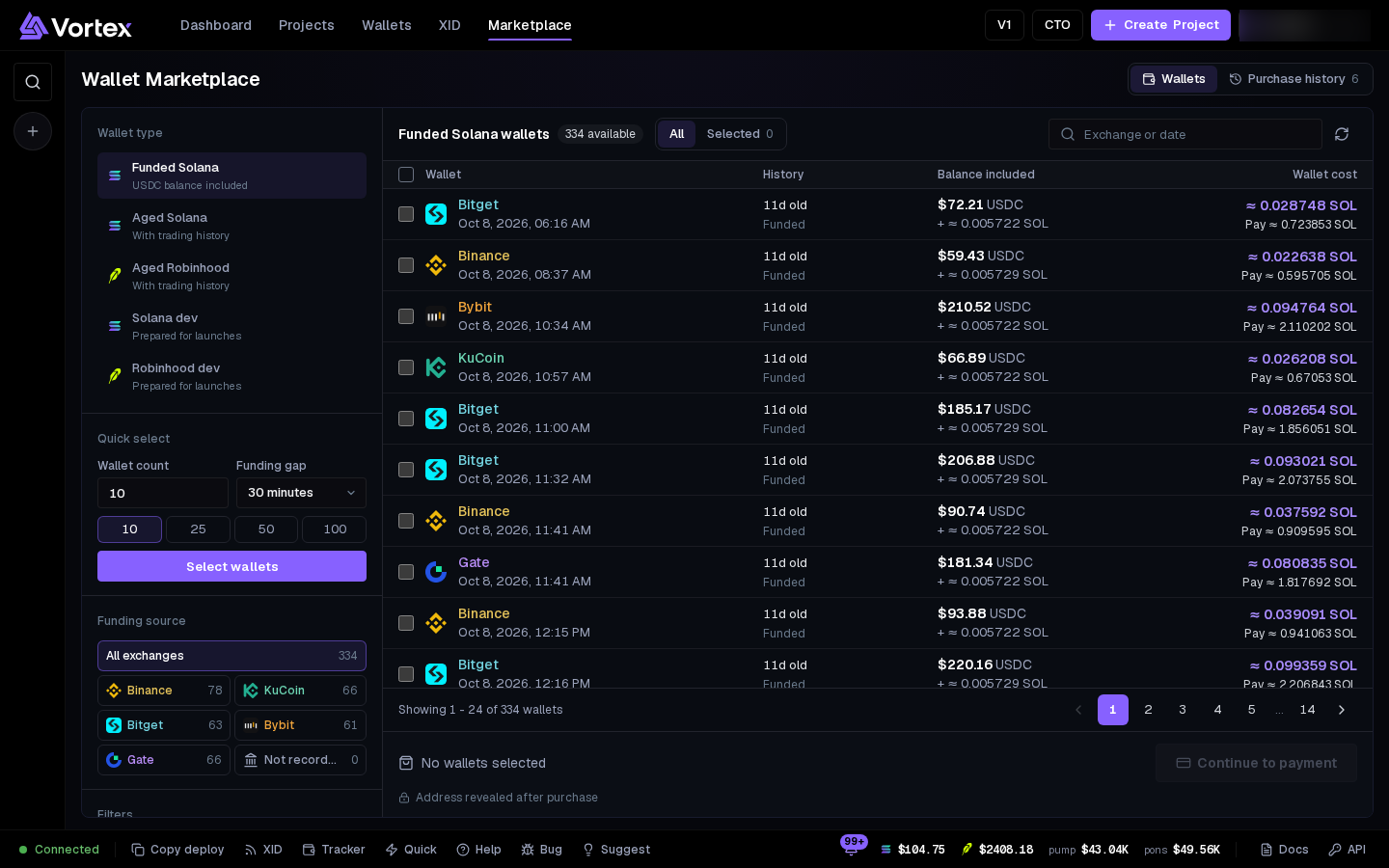Refresh the wallet list

pos(1342,134)
